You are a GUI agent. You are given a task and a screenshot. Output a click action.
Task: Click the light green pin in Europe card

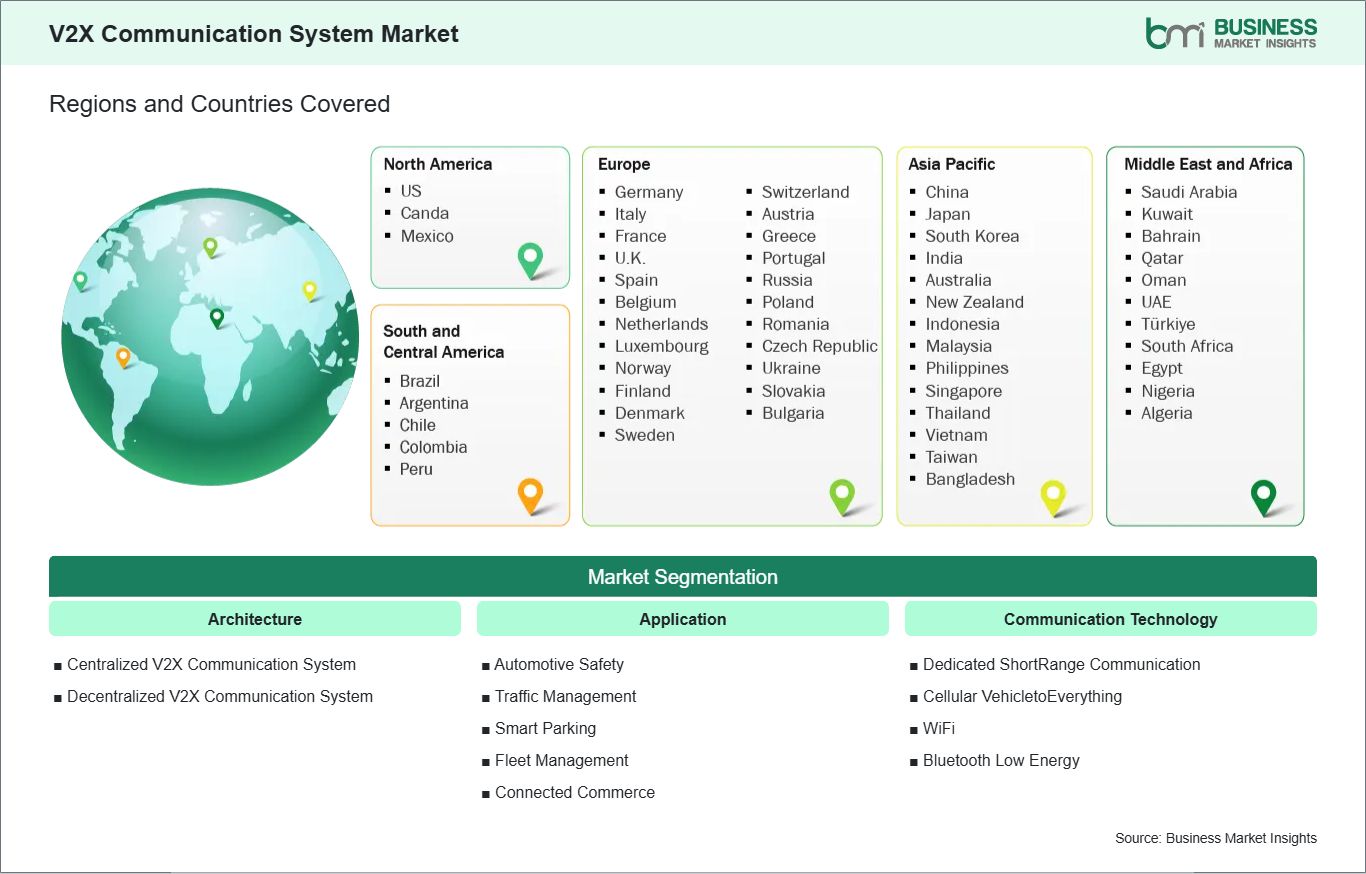click(x=842, y=495)
